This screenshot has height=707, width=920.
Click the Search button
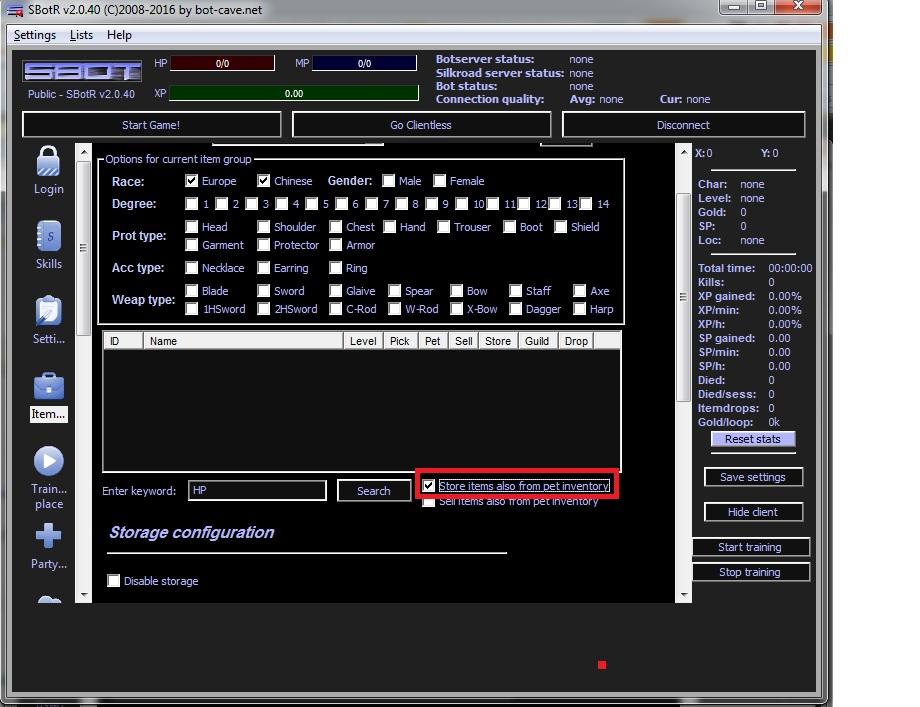(374, 491)
